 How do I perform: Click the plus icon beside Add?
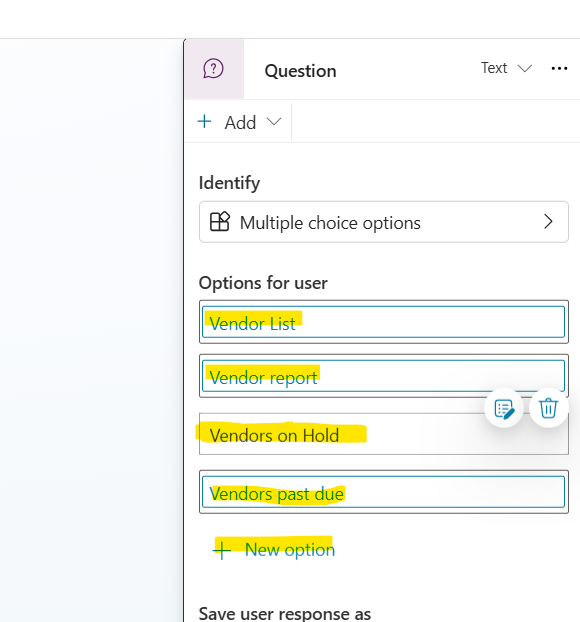pyautogui.click(x=205, y=121)
